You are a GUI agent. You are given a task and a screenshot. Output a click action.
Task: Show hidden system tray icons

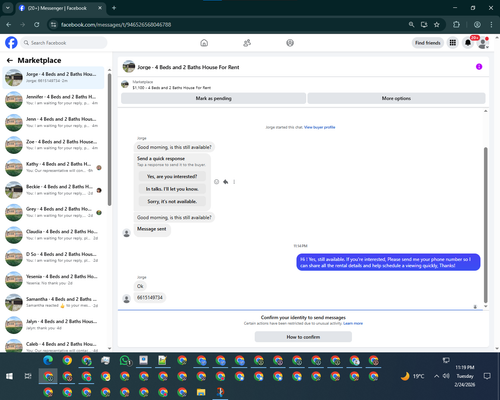[x=436, y=376]
